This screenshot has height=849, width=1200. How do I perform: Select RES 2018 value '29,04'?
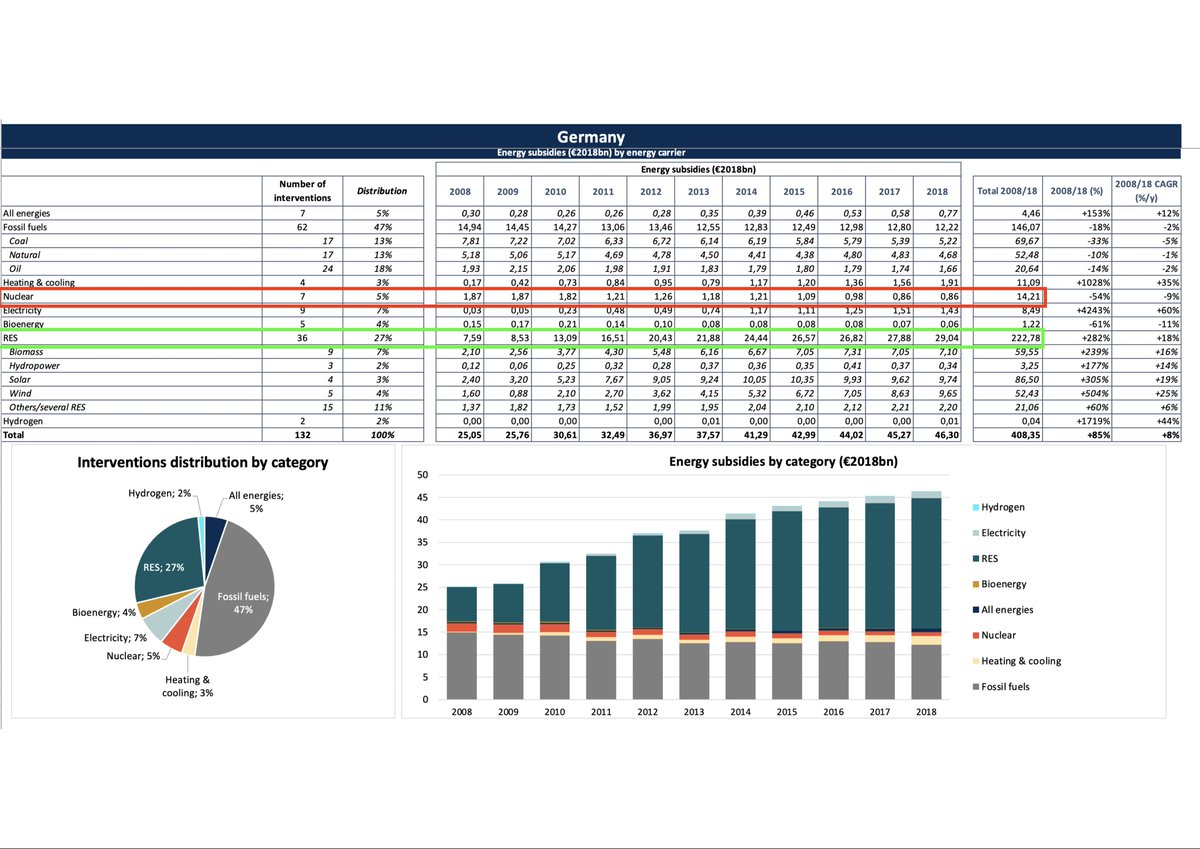point(936,339)
